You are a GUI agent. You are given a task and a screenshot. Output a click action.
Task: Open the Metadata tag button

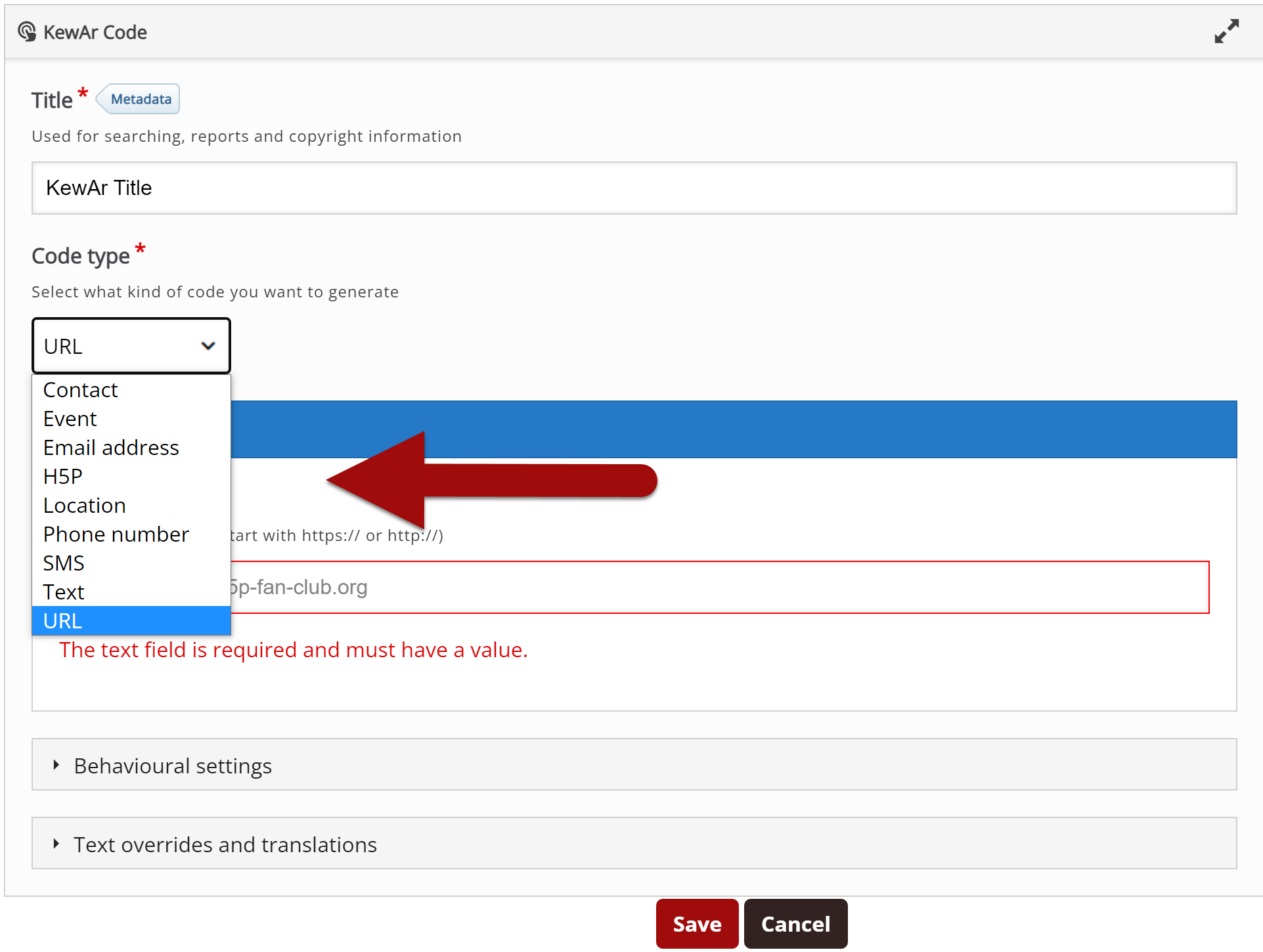140,99
